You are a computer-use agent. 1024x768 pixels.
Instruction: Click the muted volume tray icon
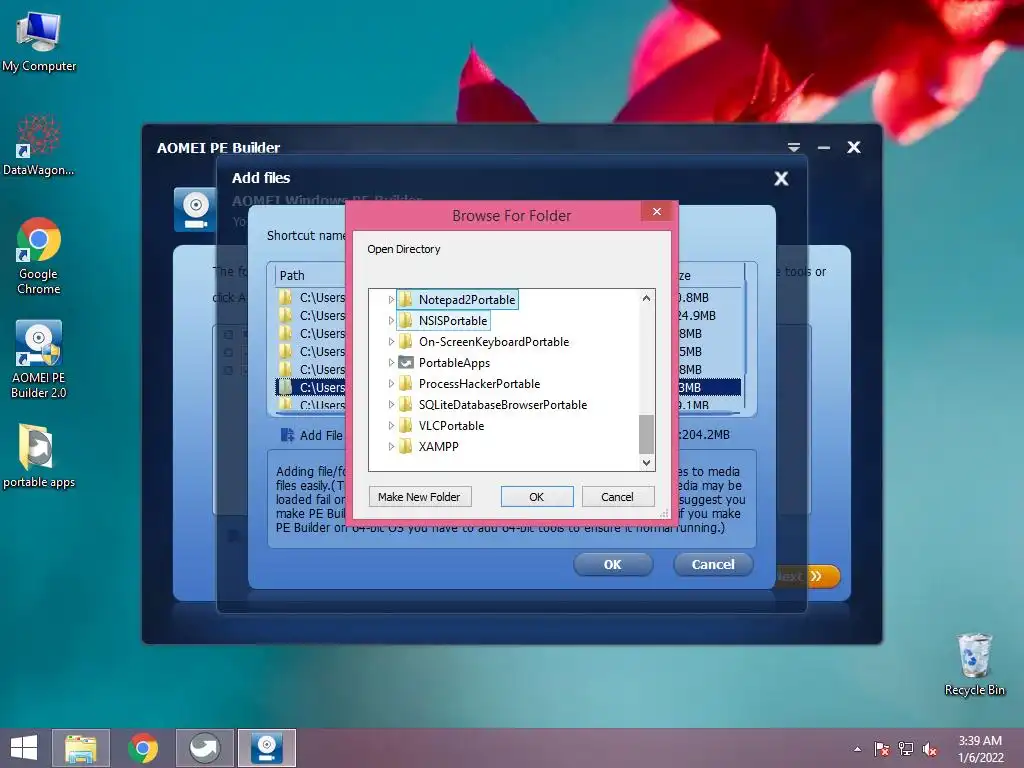tap(930, 749)
